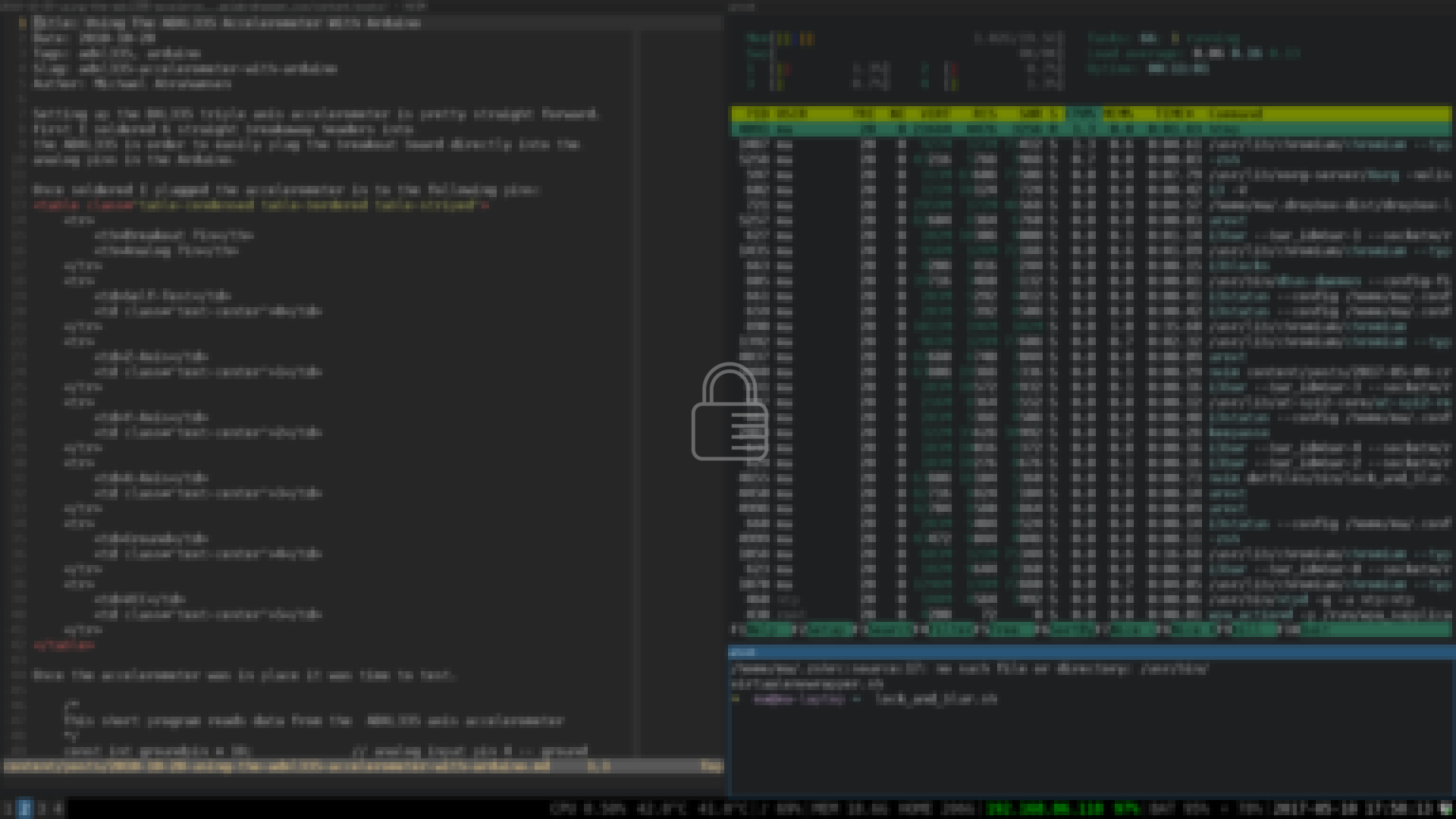Sort htop by the TIME+ column header

tap(1175, 114)
